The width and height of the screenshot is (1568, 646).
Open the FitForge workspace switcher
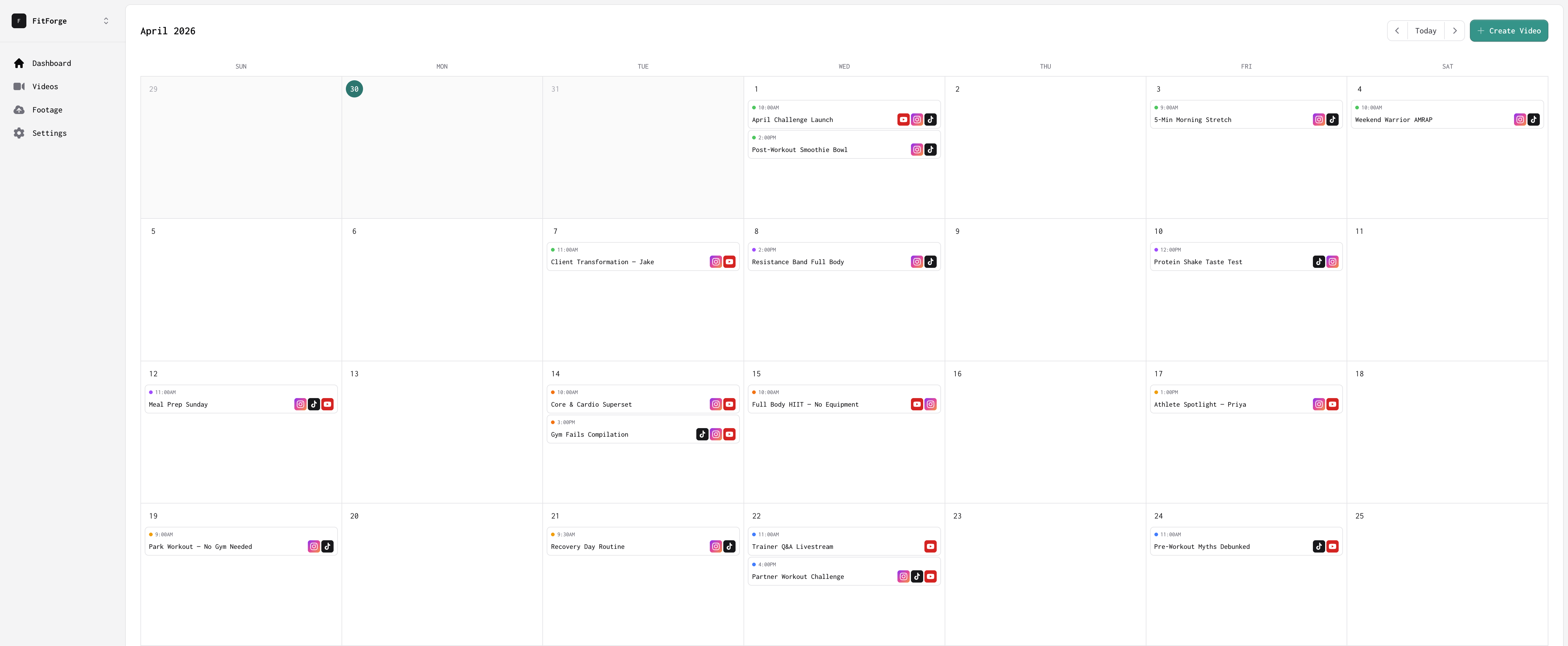pyautogui.click(x=106, y=20)
